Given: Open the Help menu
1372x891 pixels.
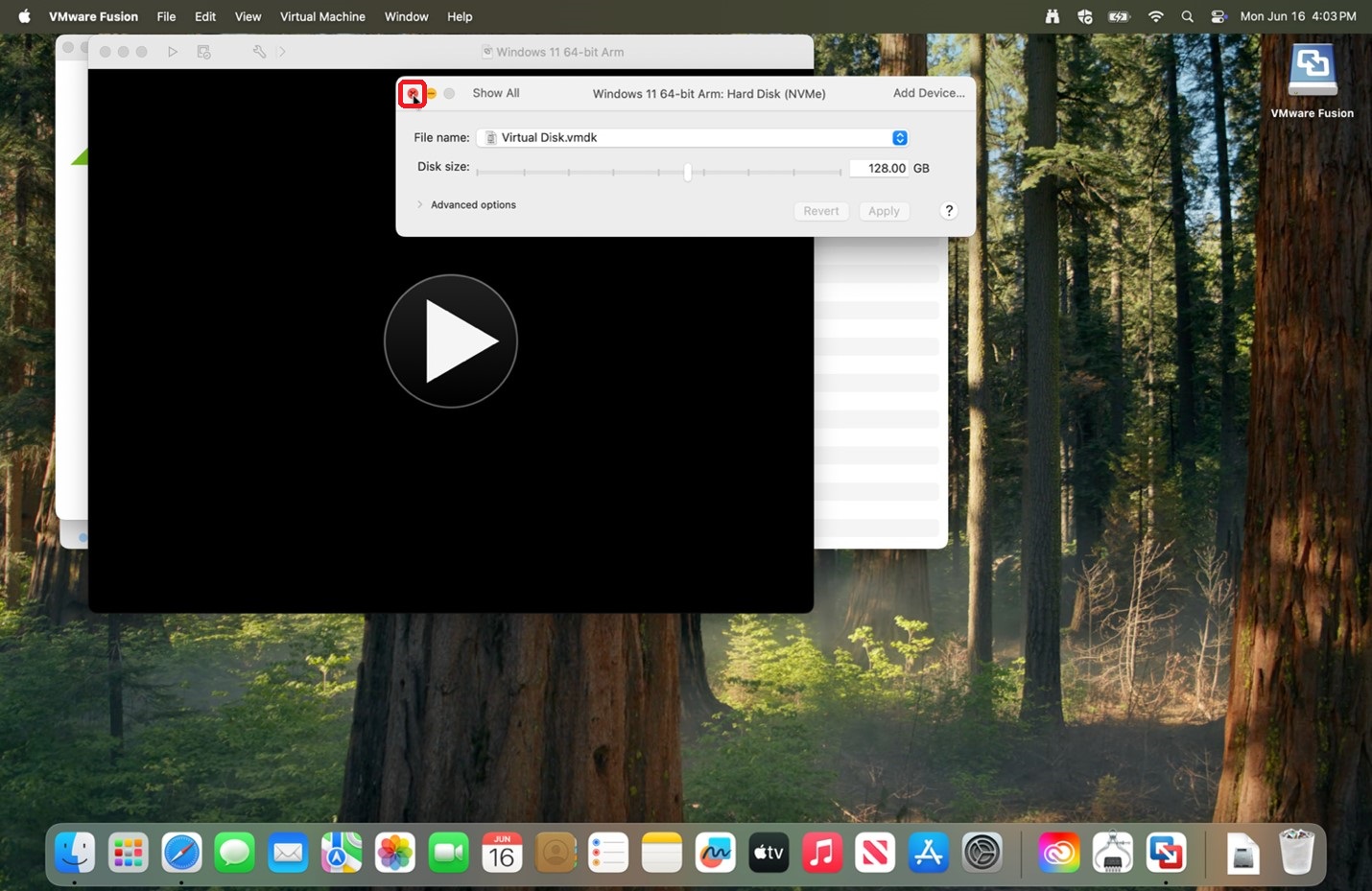Looking at the screenshot, I should pos(460,16).
